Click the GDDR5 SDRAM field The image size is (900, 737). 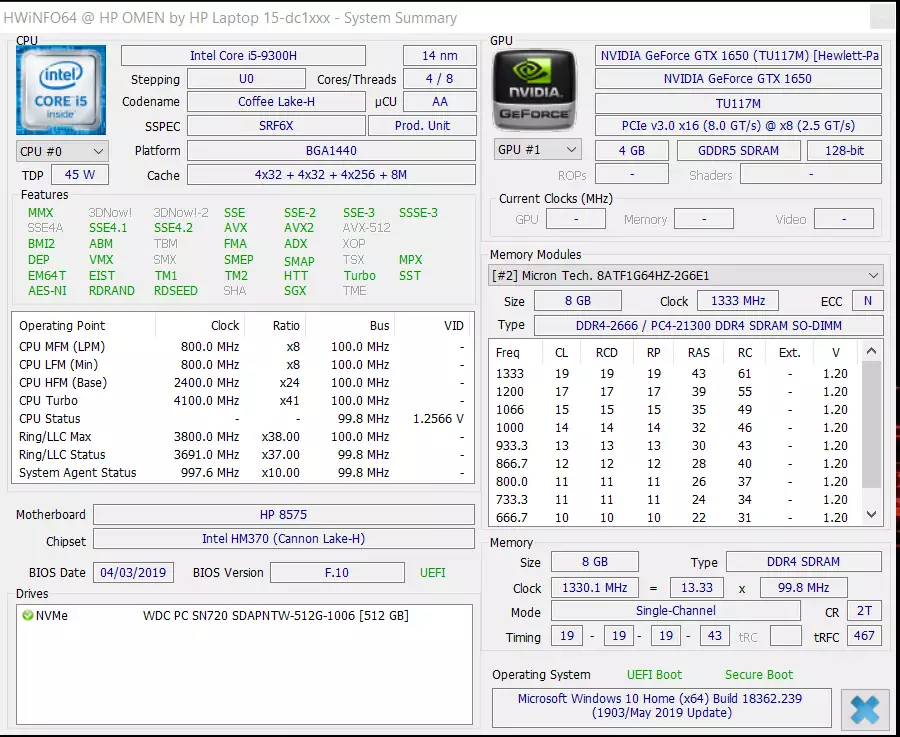[x=739, y=150]
